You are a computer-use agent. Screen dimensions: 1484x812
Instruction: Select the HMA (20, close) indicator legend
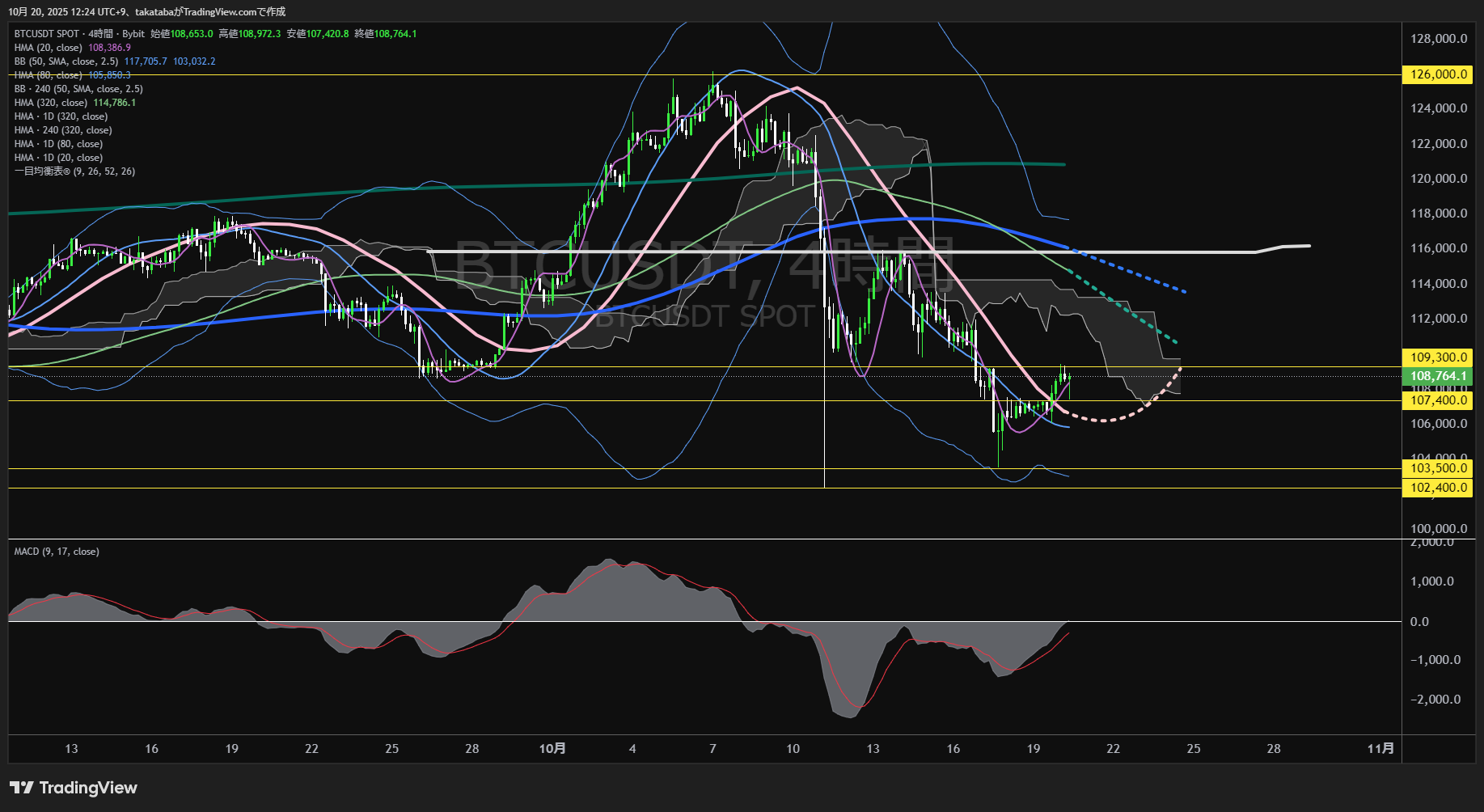(48, 48)
